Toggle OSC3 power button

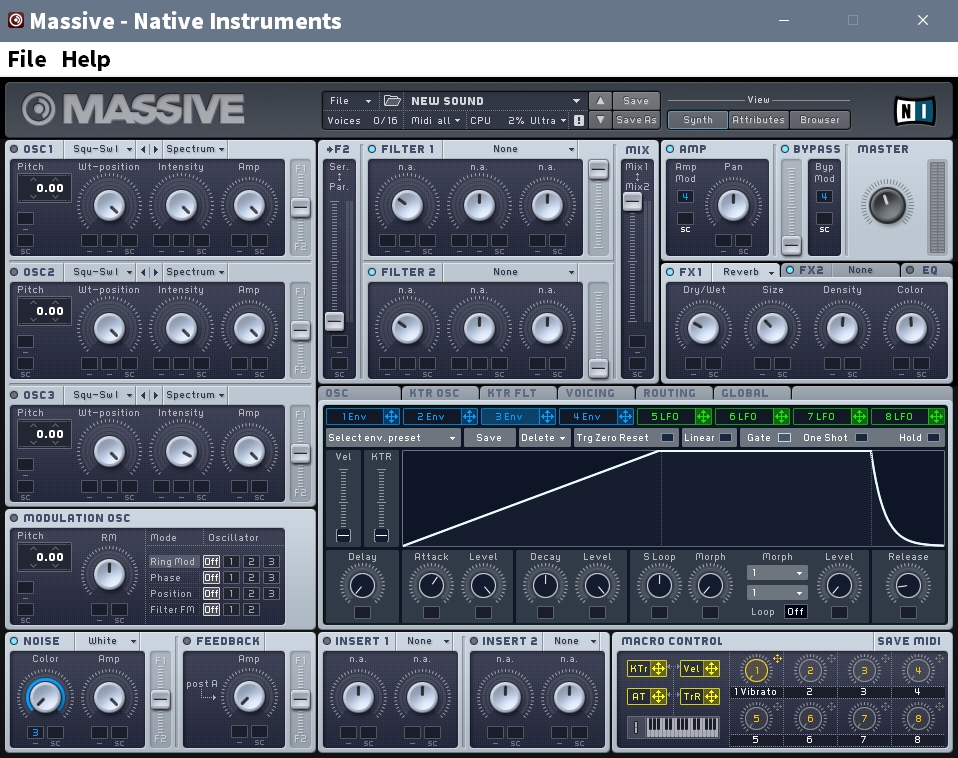[14, 395]
